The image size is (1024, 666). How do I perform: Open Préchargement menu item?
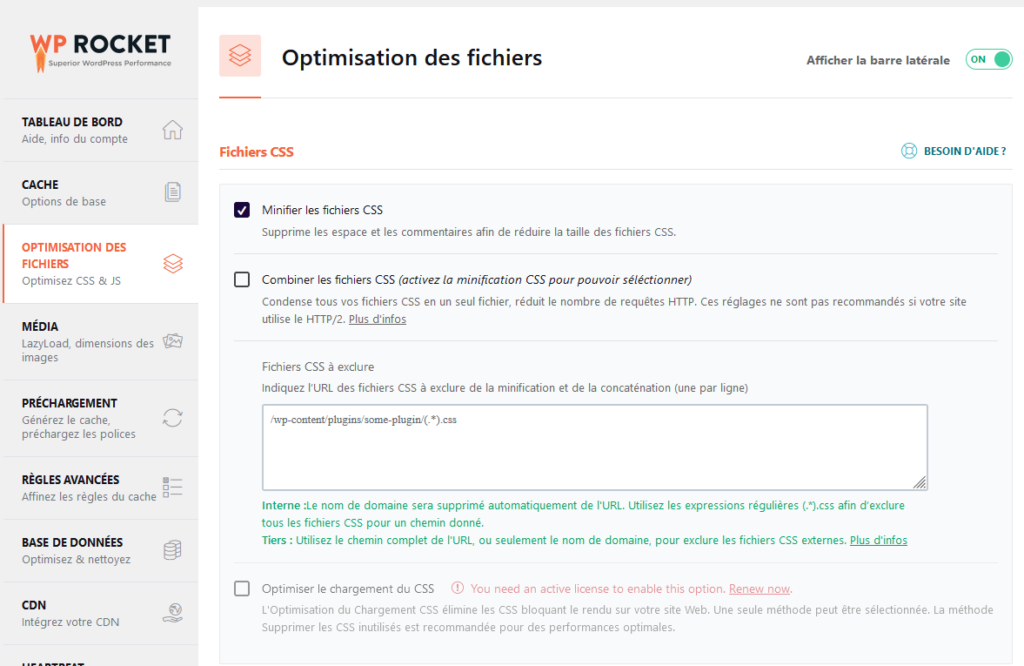coord(101,419)
